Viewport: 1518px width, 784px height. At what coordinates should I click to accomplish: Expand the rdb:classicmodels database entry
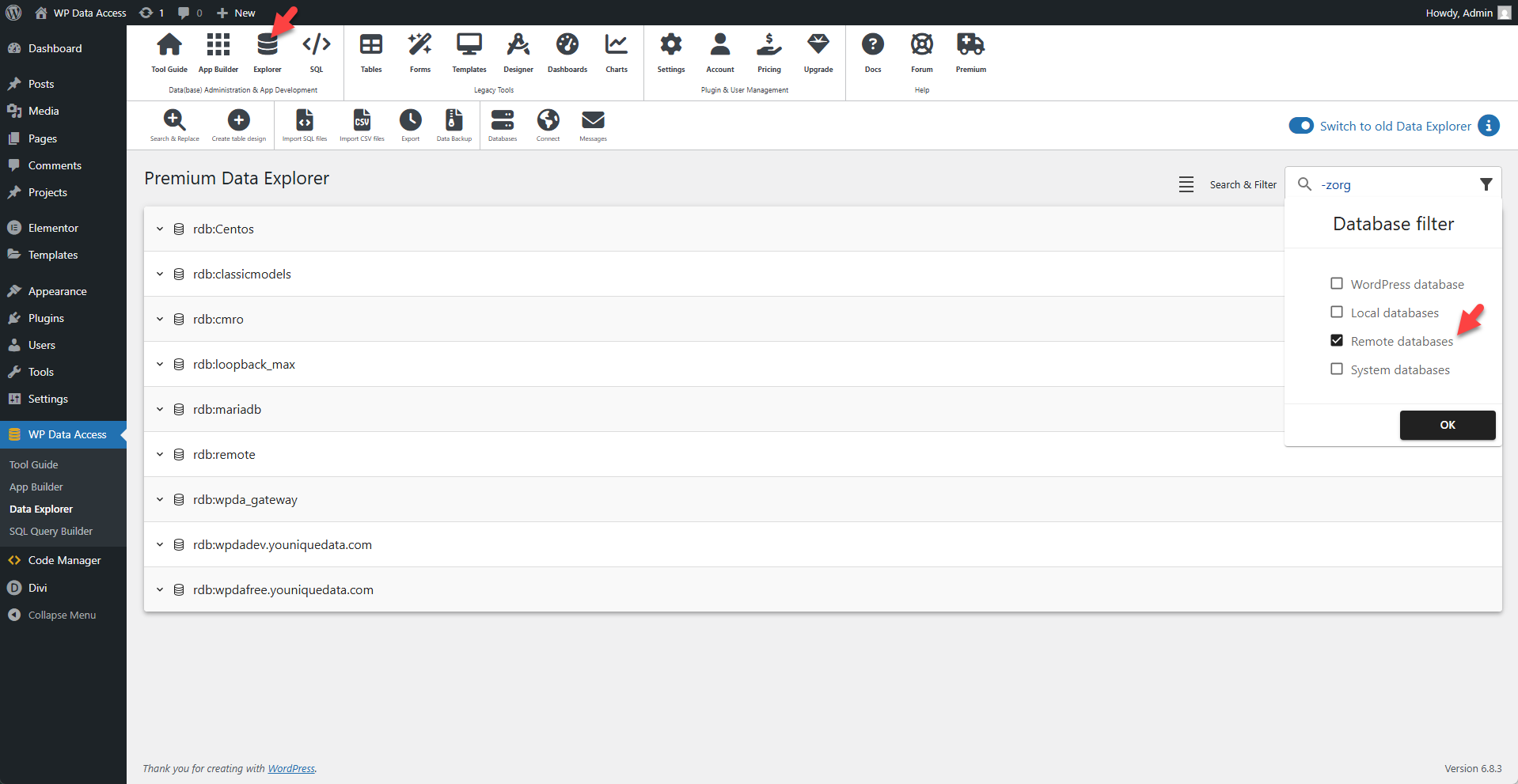(160, 274)
